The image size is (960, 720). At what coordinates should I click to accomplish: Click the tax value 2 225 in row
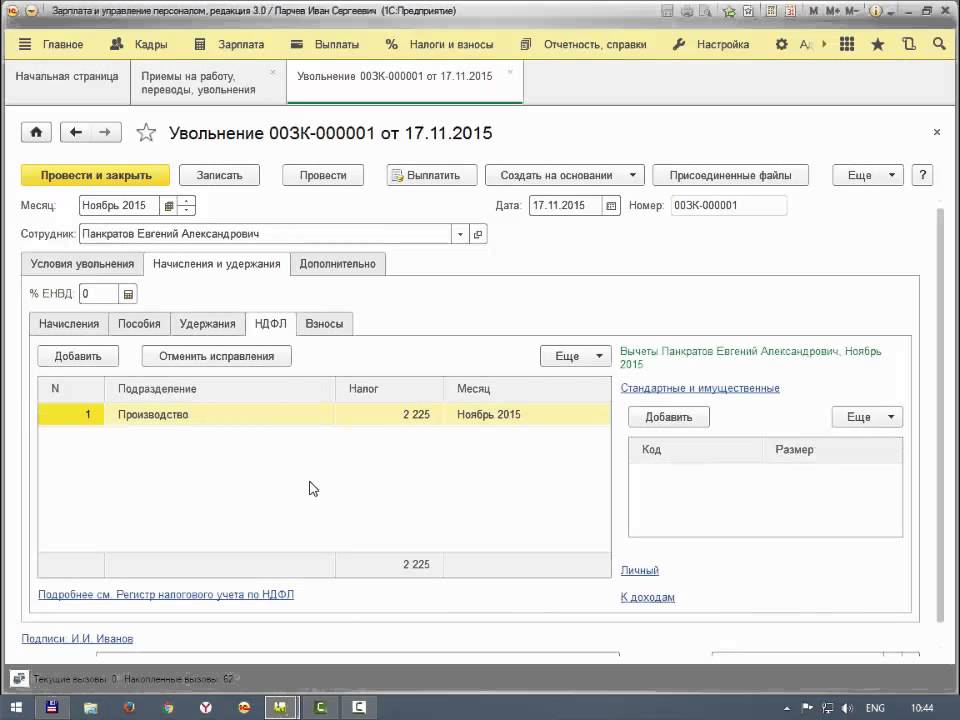[389, 414]
